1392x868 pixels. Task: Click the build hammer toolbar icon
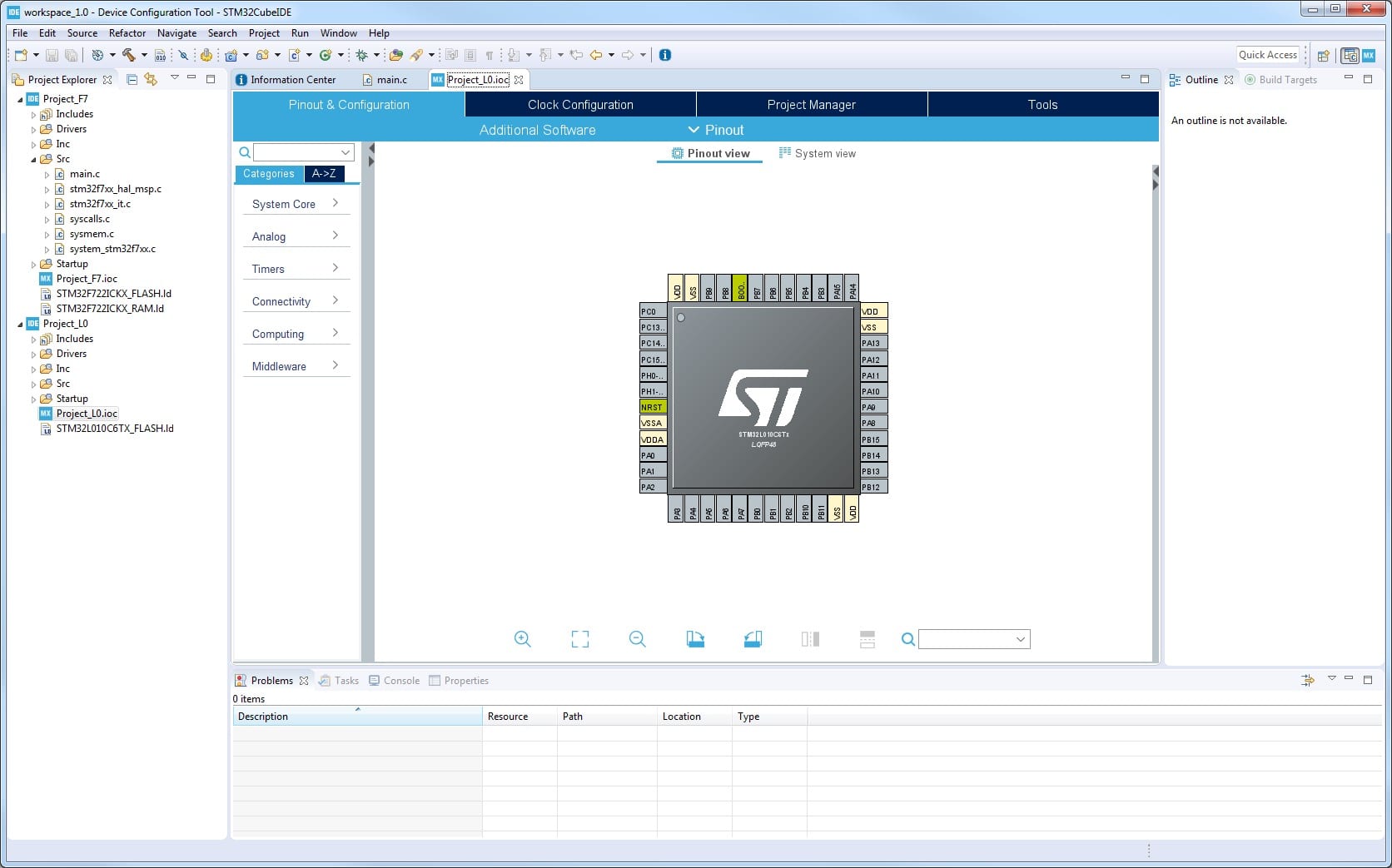point(129,55)
